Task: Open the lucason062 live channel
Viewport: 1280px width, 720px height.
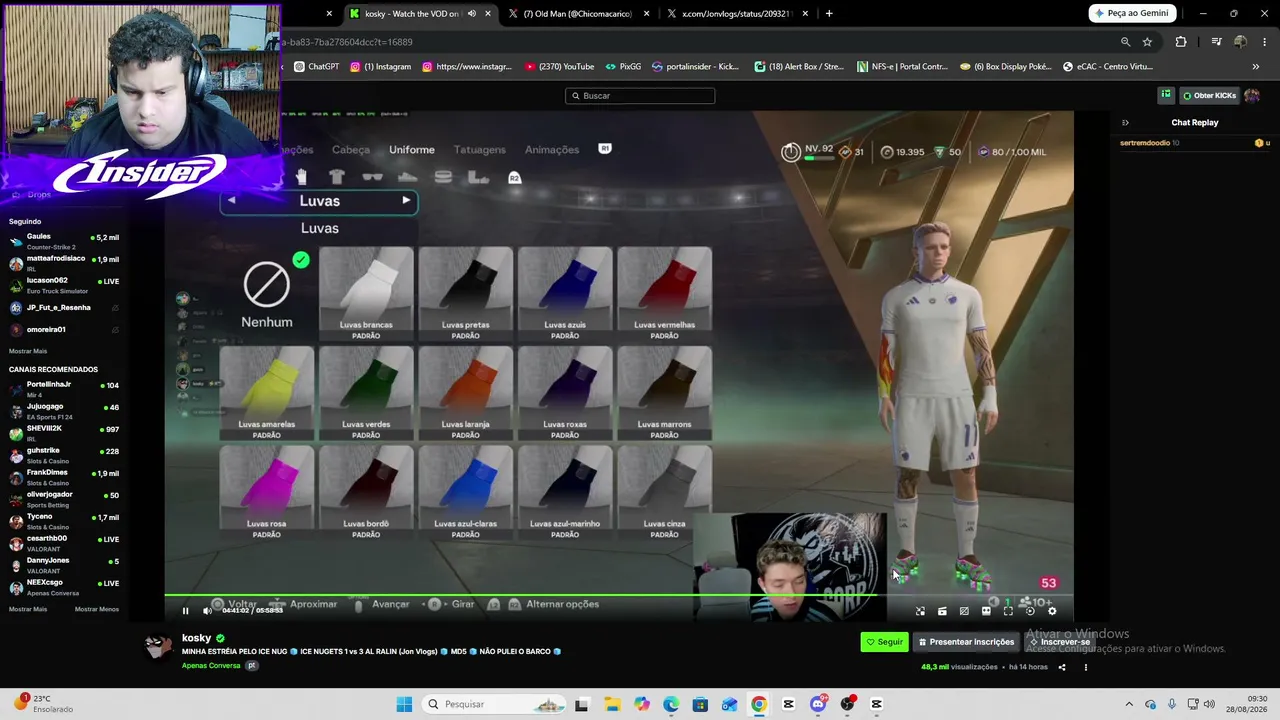Action: click(x=64, y=285)
